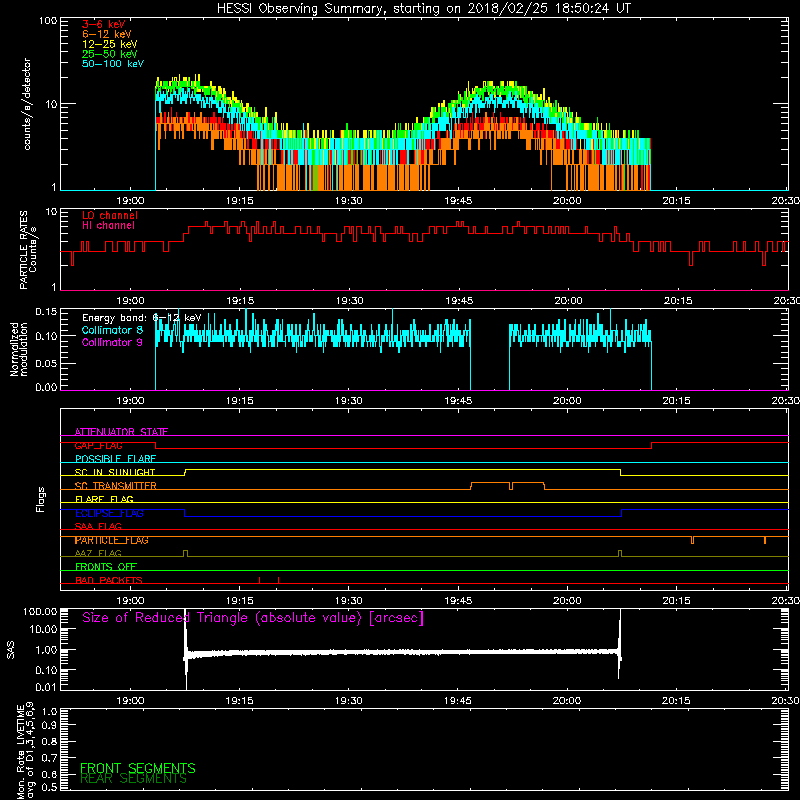The image size is (800, 800).
Task: Click 19:15 tick under the modulation plot
Action: tap(240, 401)
